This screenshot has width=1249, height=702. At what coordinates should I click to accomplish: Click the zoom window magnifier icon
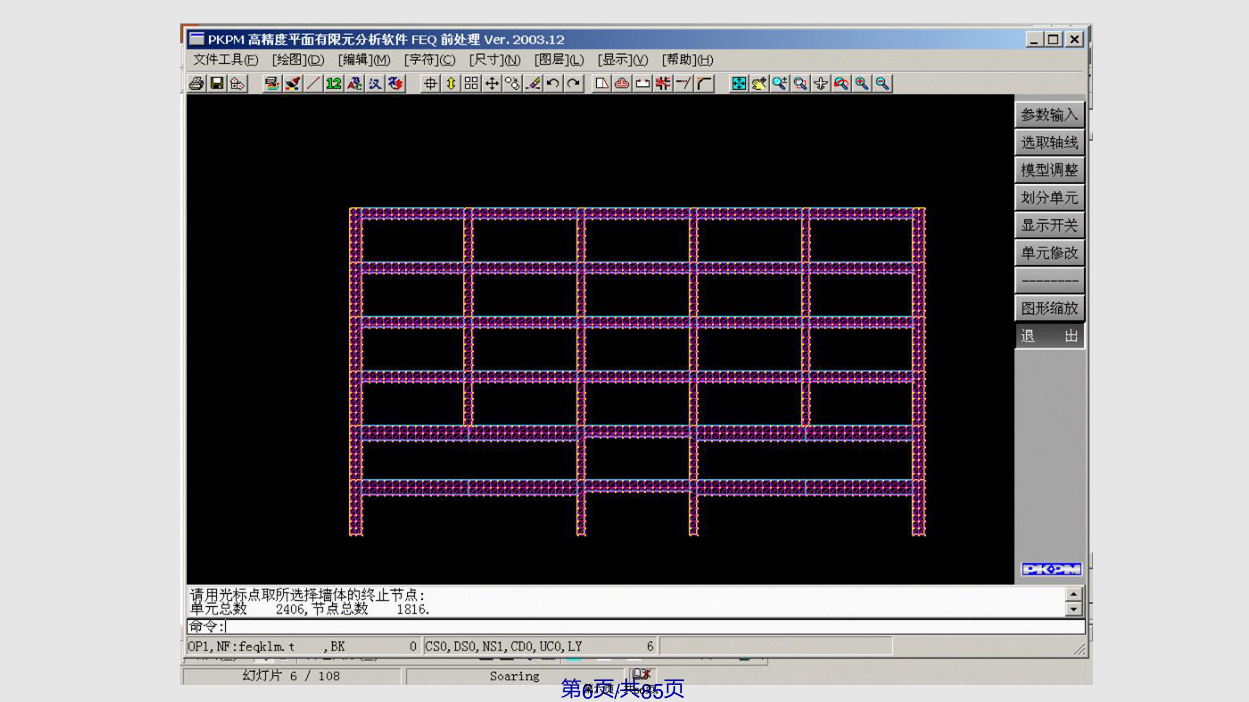(x=801, y=84)
